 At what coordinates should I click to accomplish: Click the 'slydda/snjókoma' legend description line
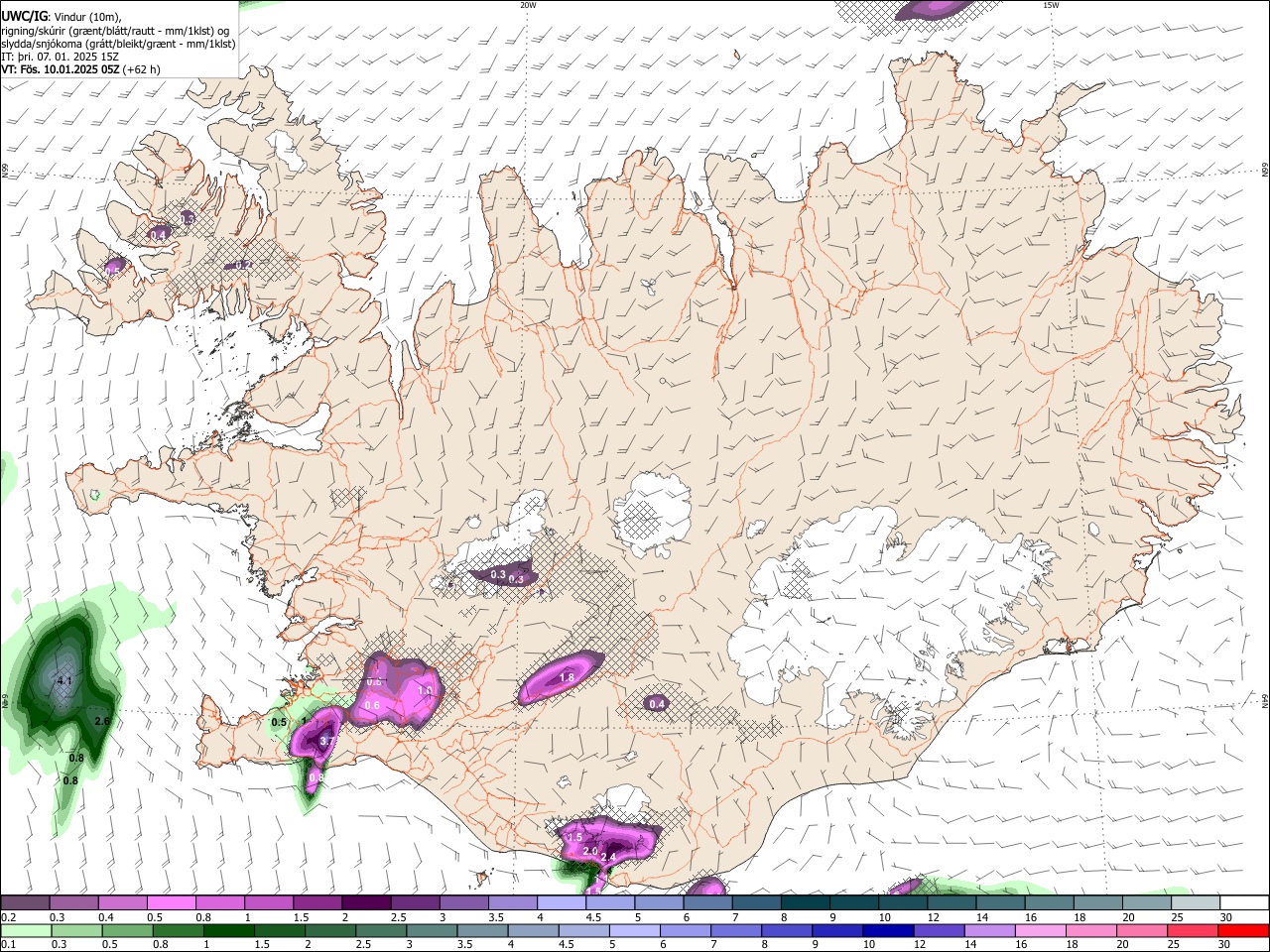[x=118, y=44]
